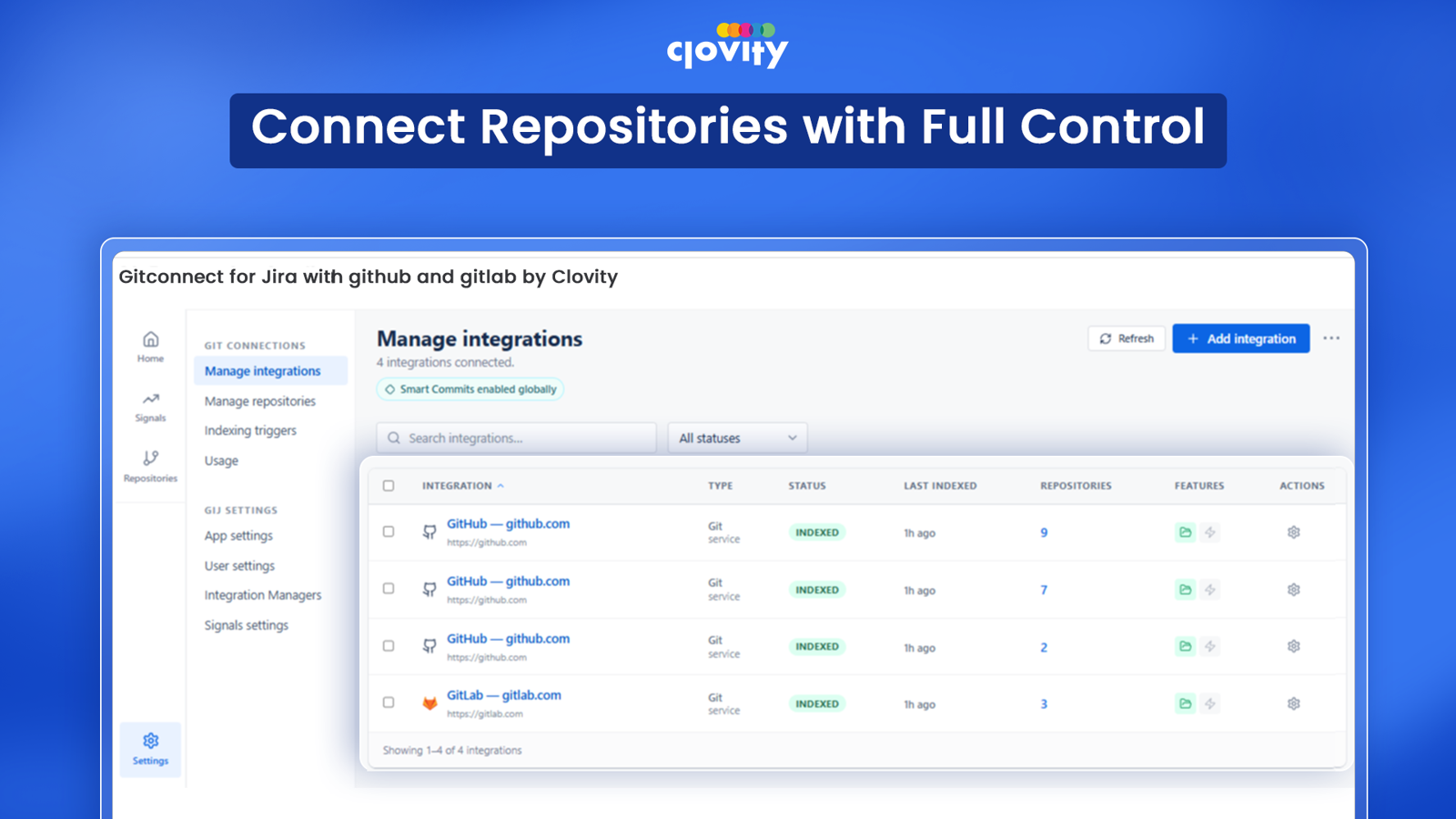Screen dimensions: 1456x819
Task: Go to Home in the left sidebar
Action: pos(150,347)
